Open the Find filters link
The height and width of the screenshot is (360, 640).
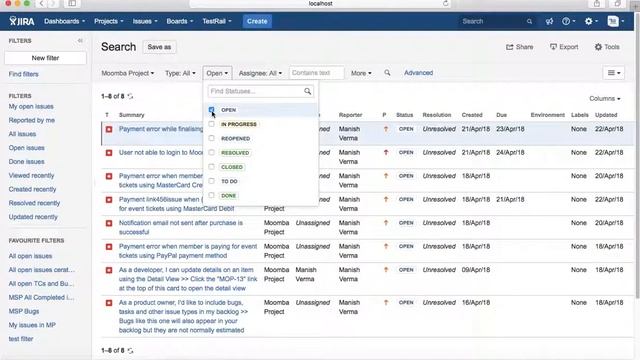[x=24, y=74]
